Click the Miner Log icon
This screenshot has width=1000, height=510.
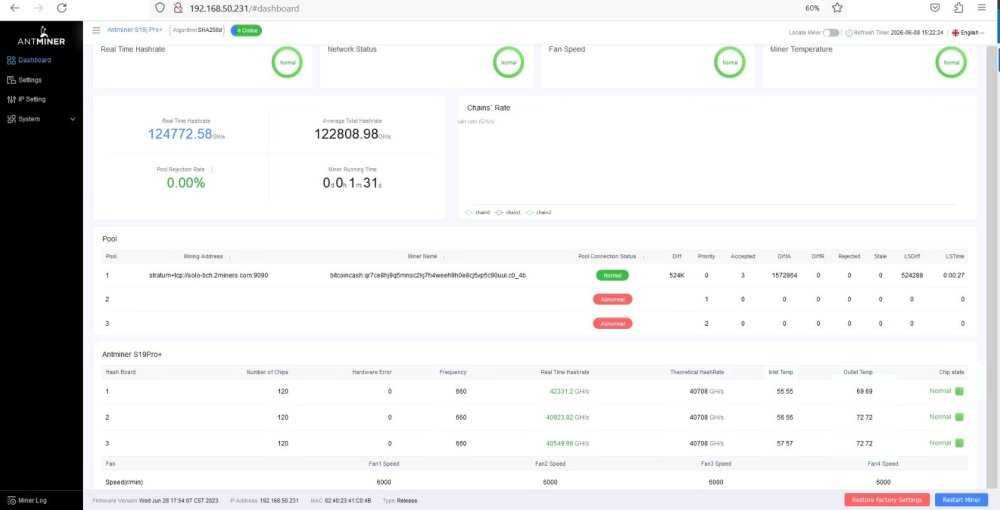(x=11, y=500)
